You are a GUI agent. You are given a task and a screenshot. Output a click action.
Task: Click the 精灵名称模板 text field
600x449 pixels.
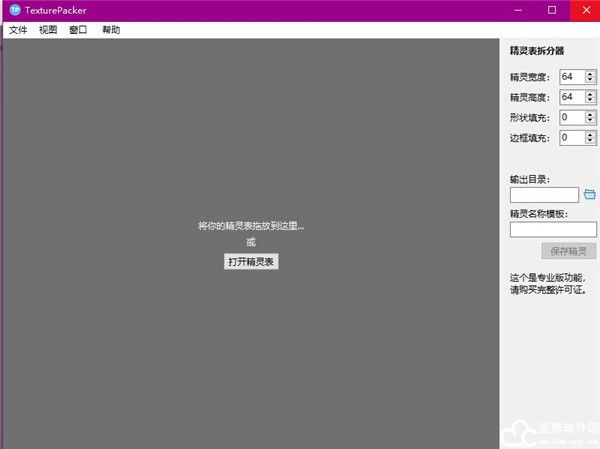click(x=553, y=229)
